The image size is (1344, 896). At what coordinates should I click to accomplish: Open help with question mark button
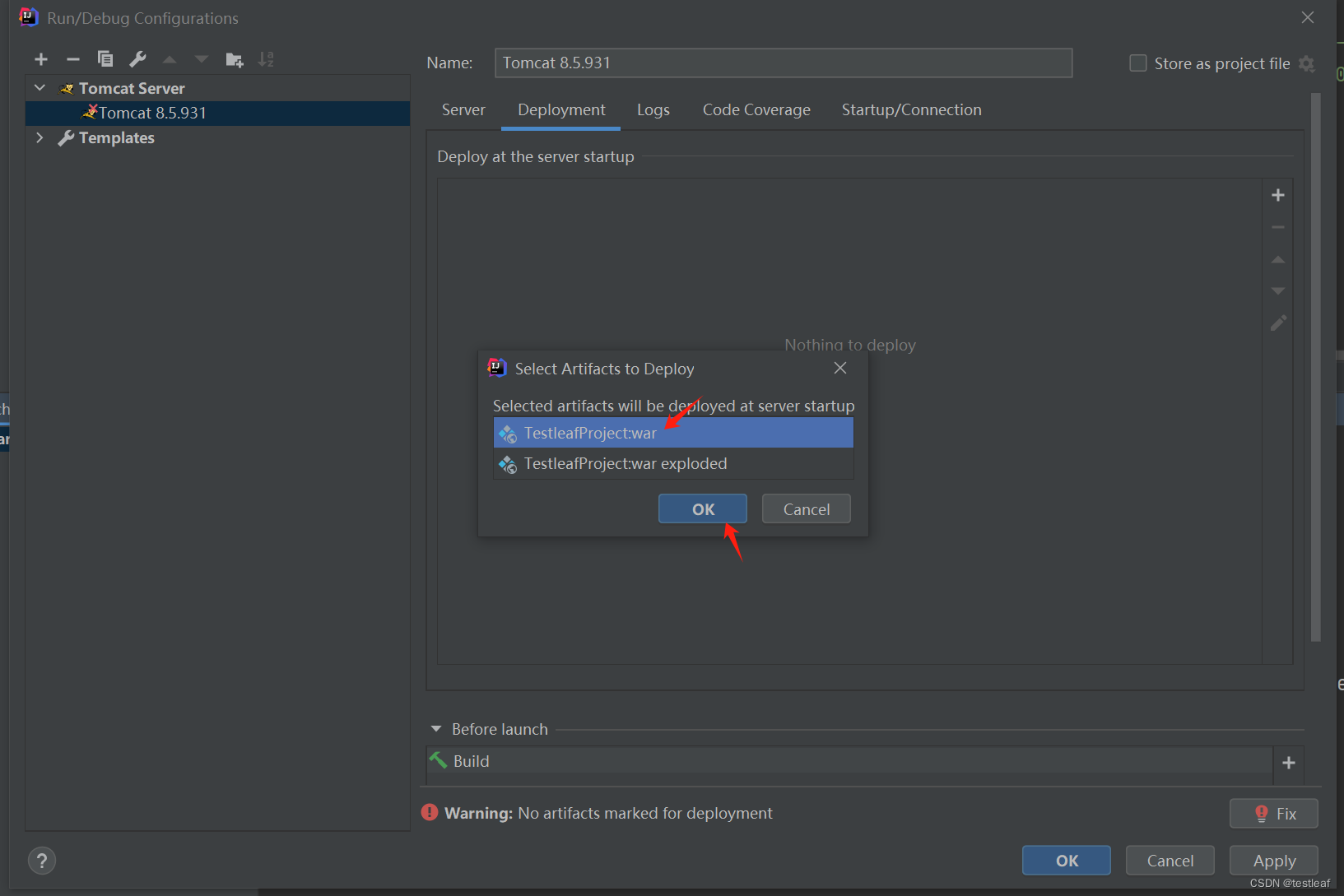click(x=42, y=861)
